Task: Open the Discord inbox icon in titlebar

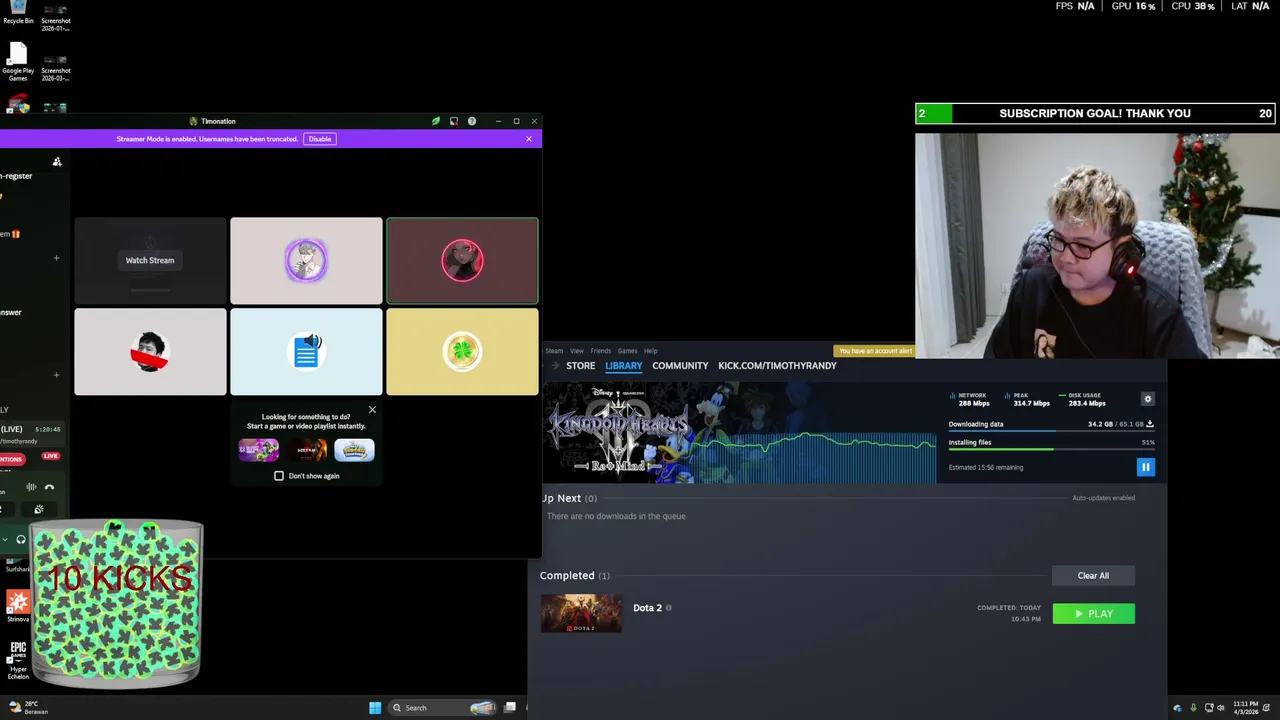Action: click(x=454, y=121)
